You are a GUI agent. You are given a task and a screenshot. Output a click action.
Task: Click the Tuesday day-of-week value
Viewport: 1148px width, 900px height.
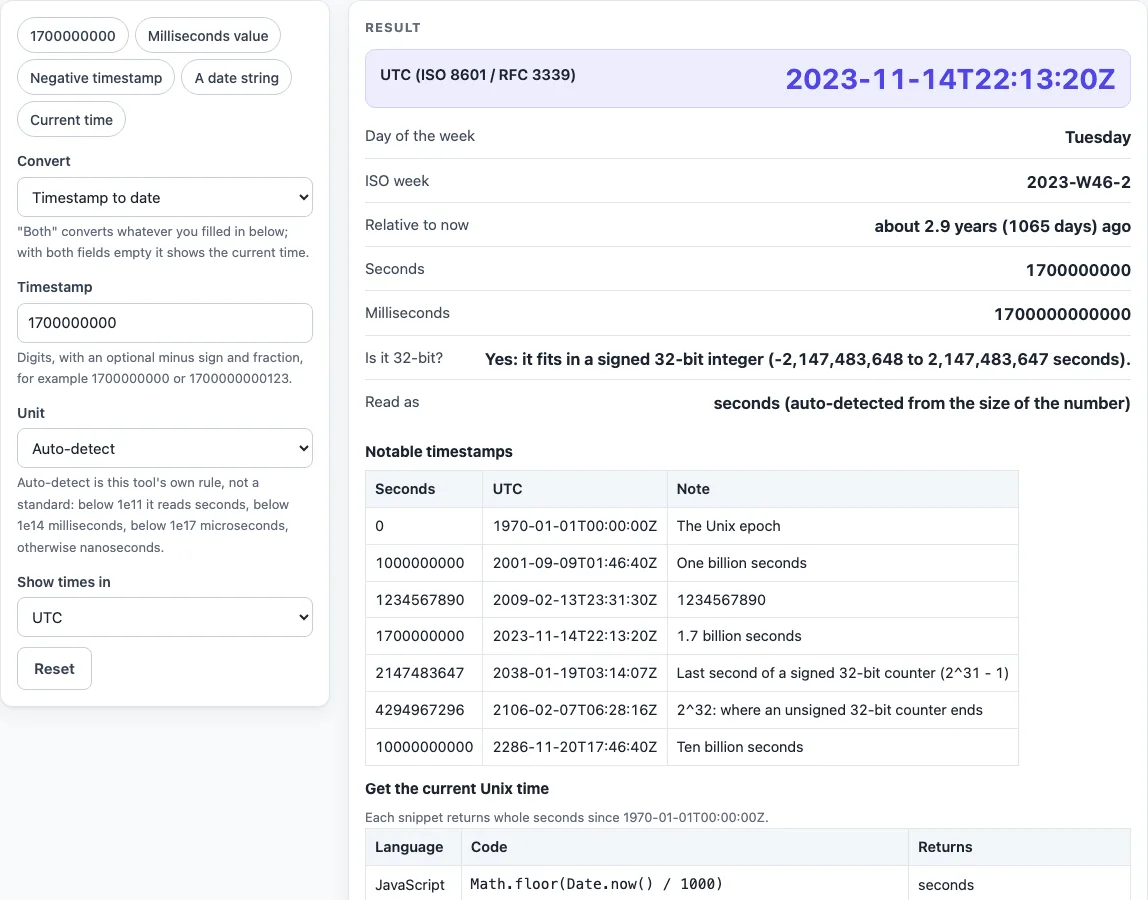pos(1097,137)
